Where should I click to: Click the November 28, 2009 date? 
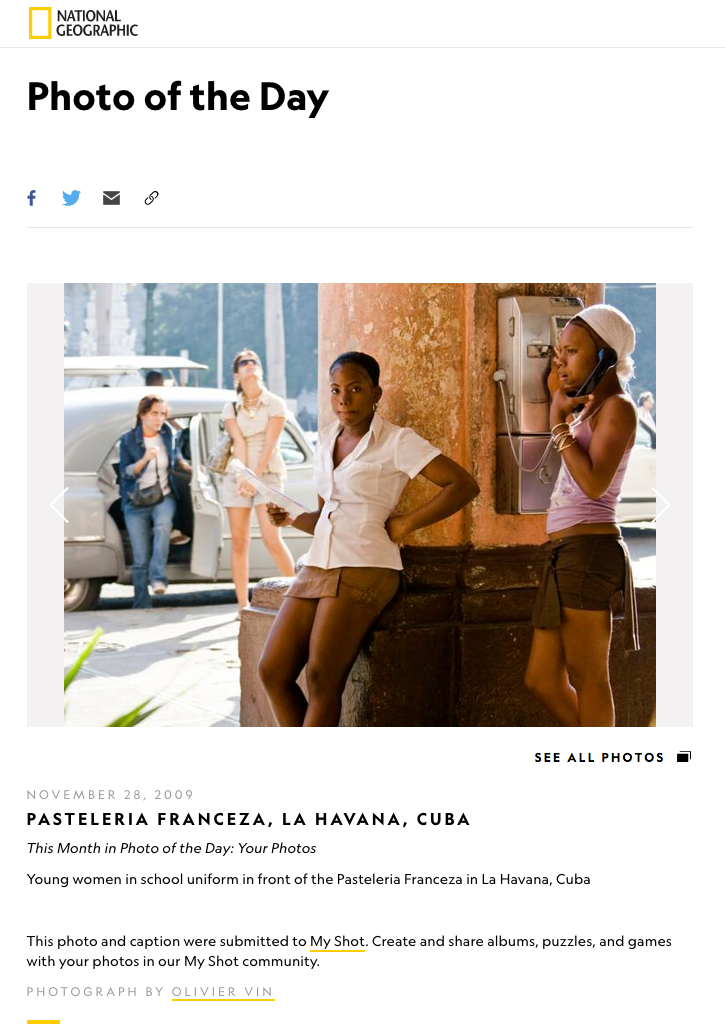[111, 794]
